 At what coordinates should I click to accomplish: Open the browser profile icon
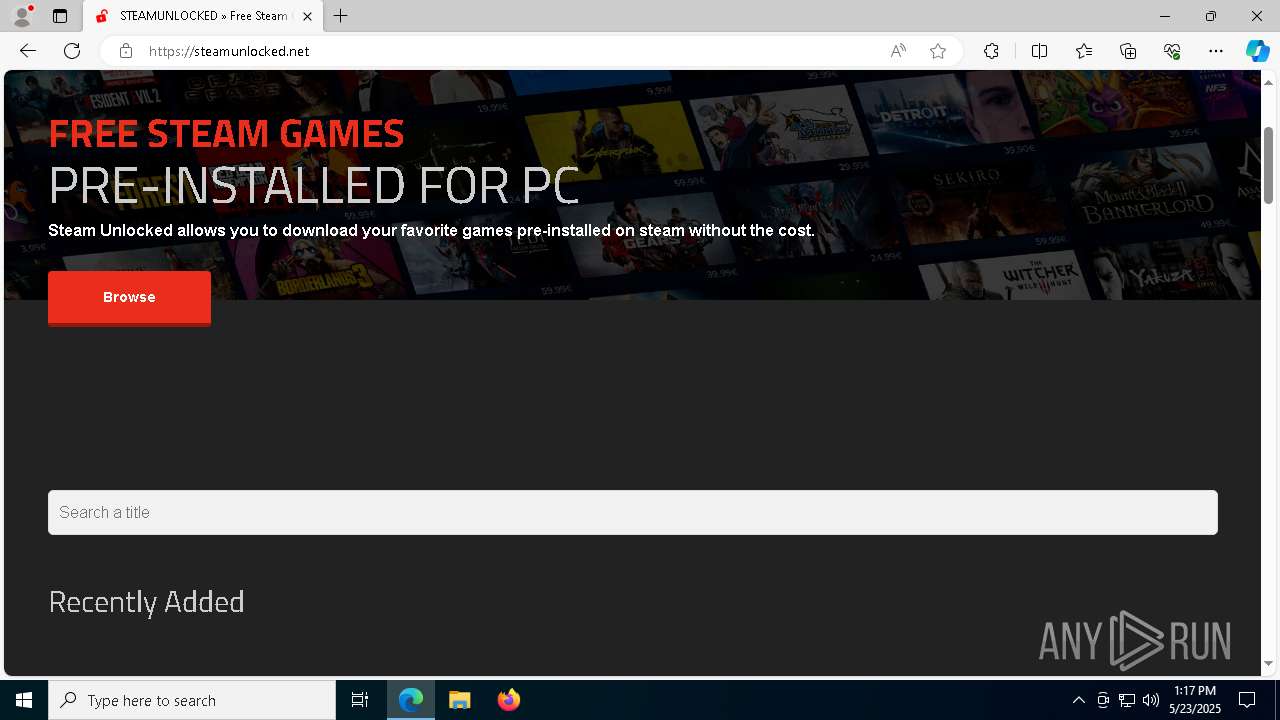(22, 16)
